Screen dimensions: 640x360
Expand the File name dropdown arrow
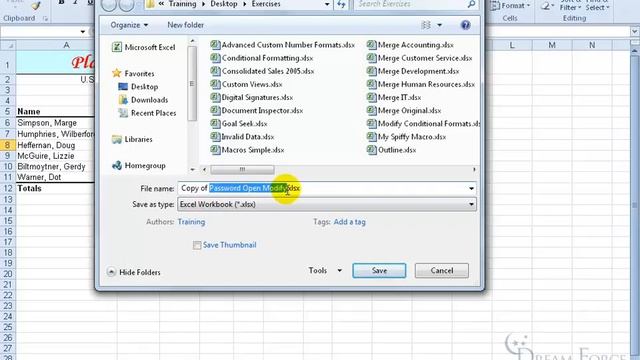[x=471, y=189]
